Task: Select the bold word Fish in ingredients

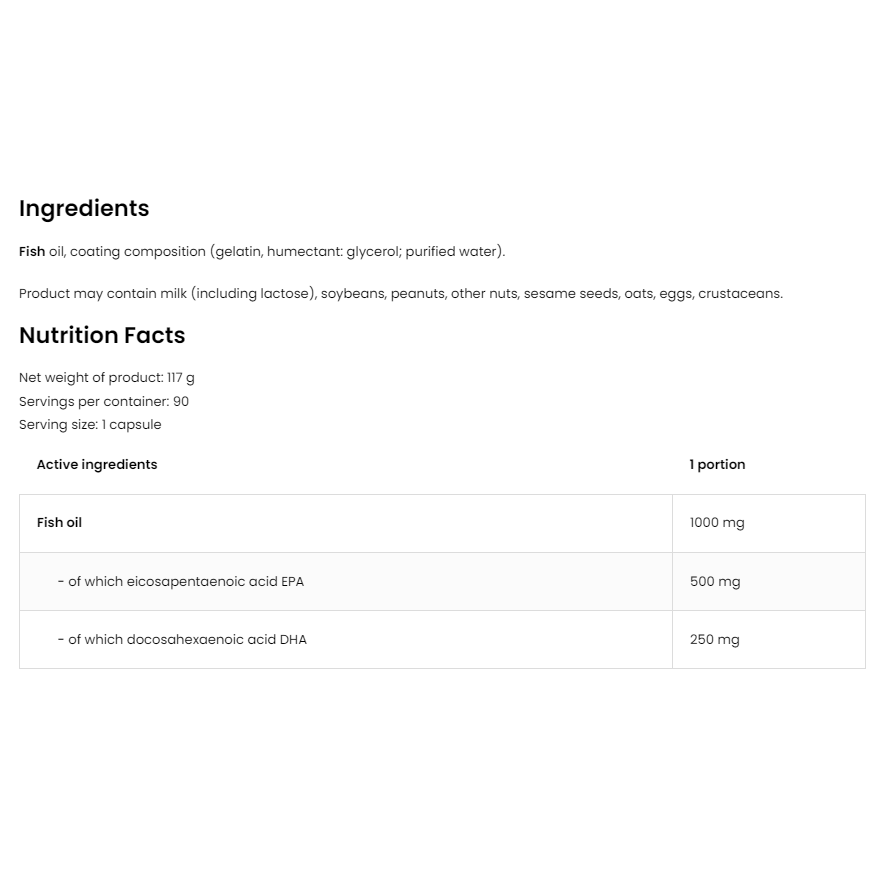Action: (32, 251)
